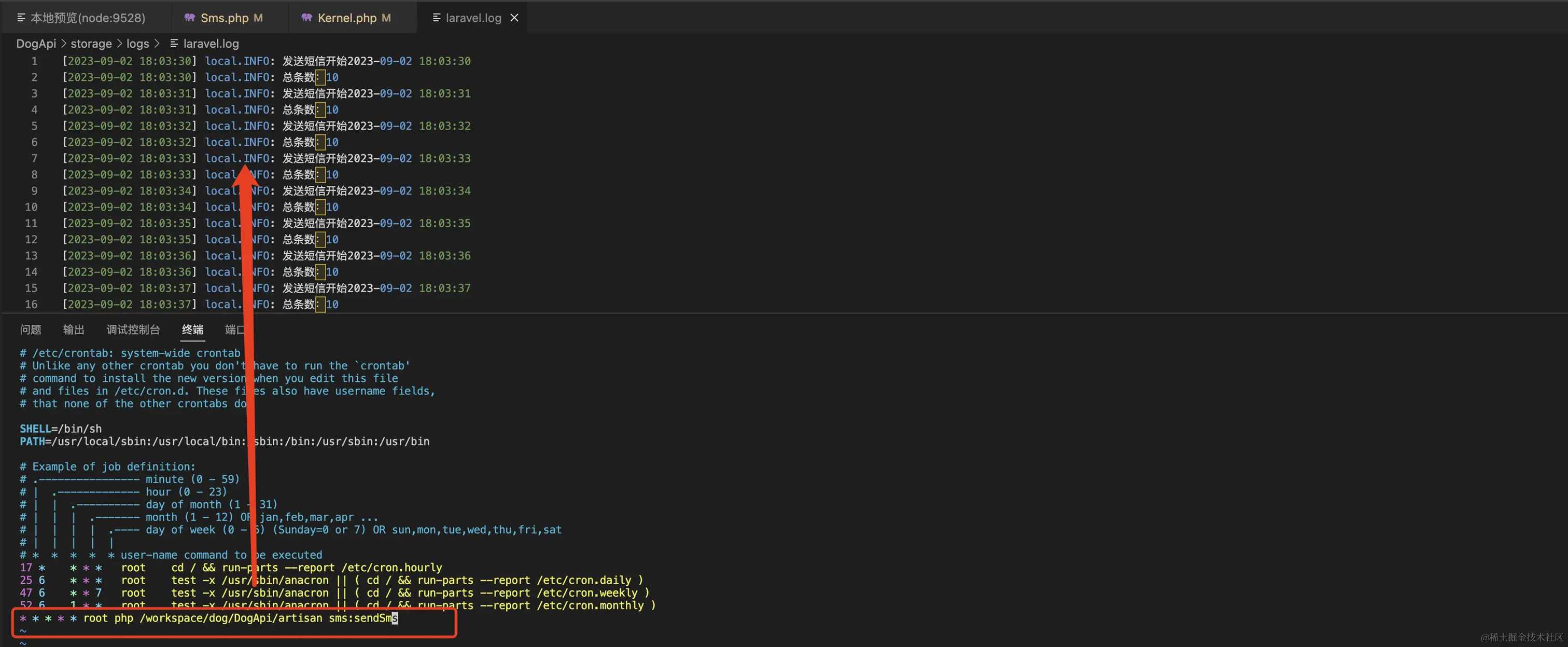Show the 输出 panel tab
The height and width of the screenshot is (647, 1568).
(x=74, y=329)
